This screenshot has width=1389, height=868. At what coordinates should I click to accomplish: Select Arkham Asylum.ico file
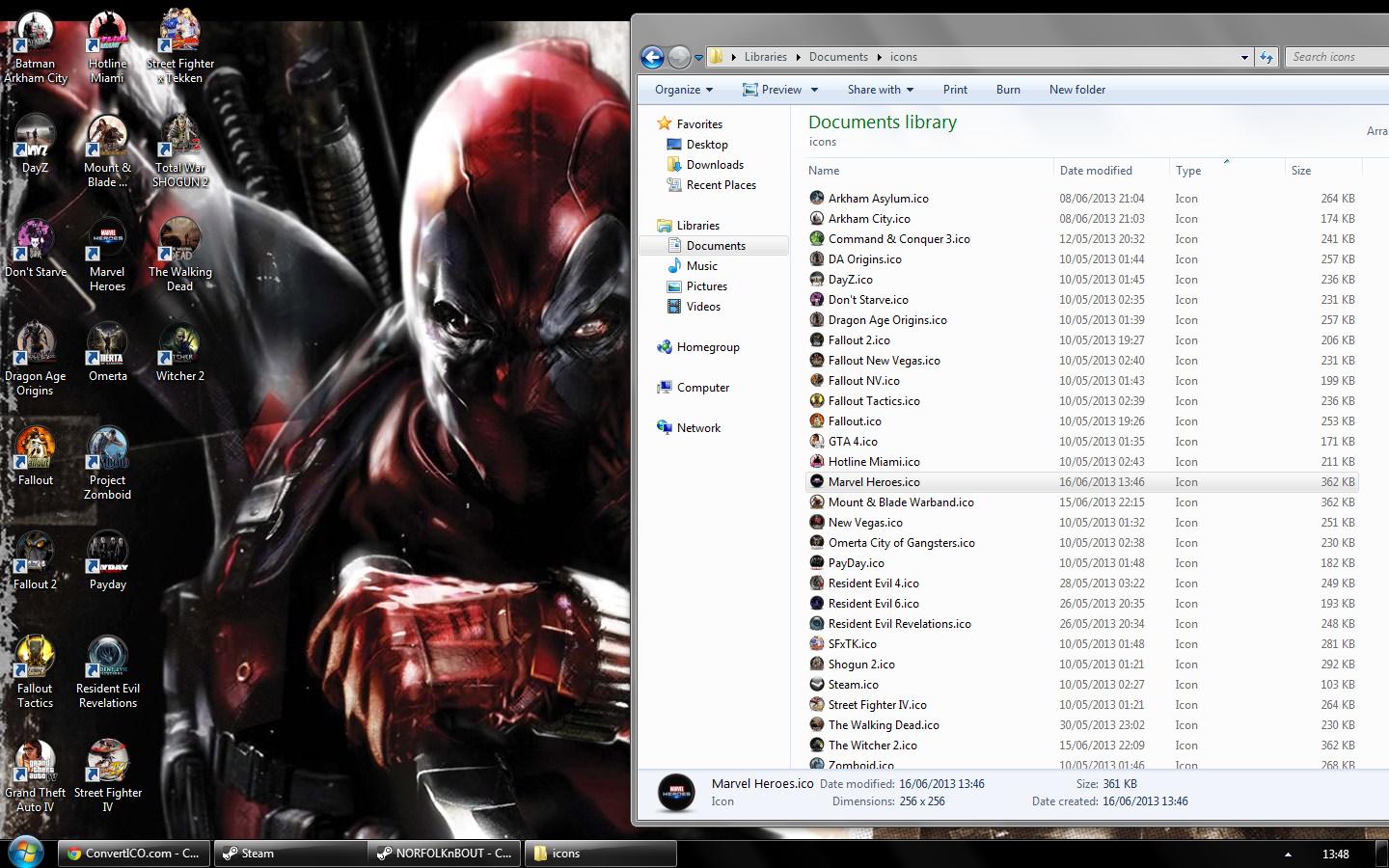point(1082,199)
